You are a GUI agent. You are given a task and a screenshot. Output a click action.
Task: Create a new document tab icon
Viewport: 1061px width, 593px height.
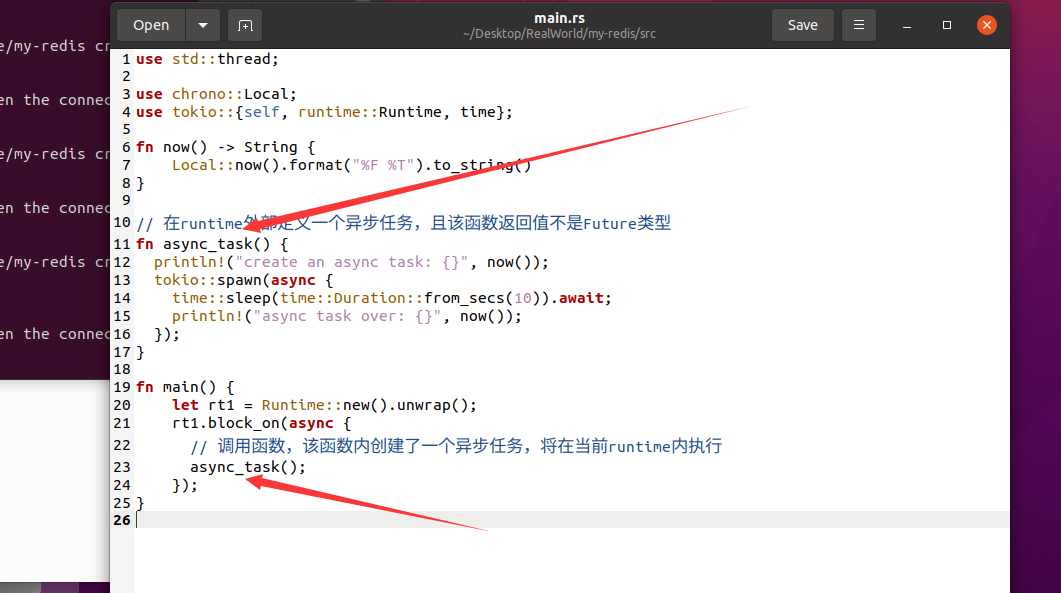[x=245, y=25]
